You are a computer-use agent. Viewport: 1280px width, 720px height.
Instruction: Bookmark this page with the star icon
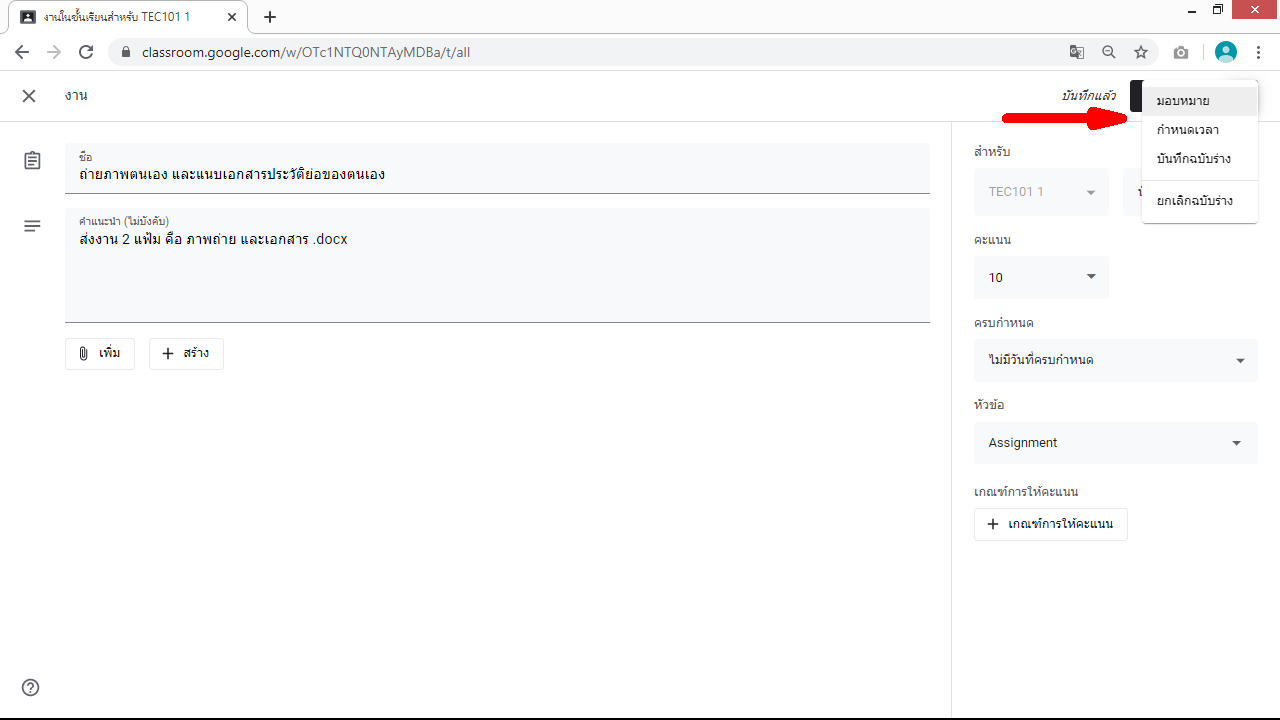pos(1140,52)
